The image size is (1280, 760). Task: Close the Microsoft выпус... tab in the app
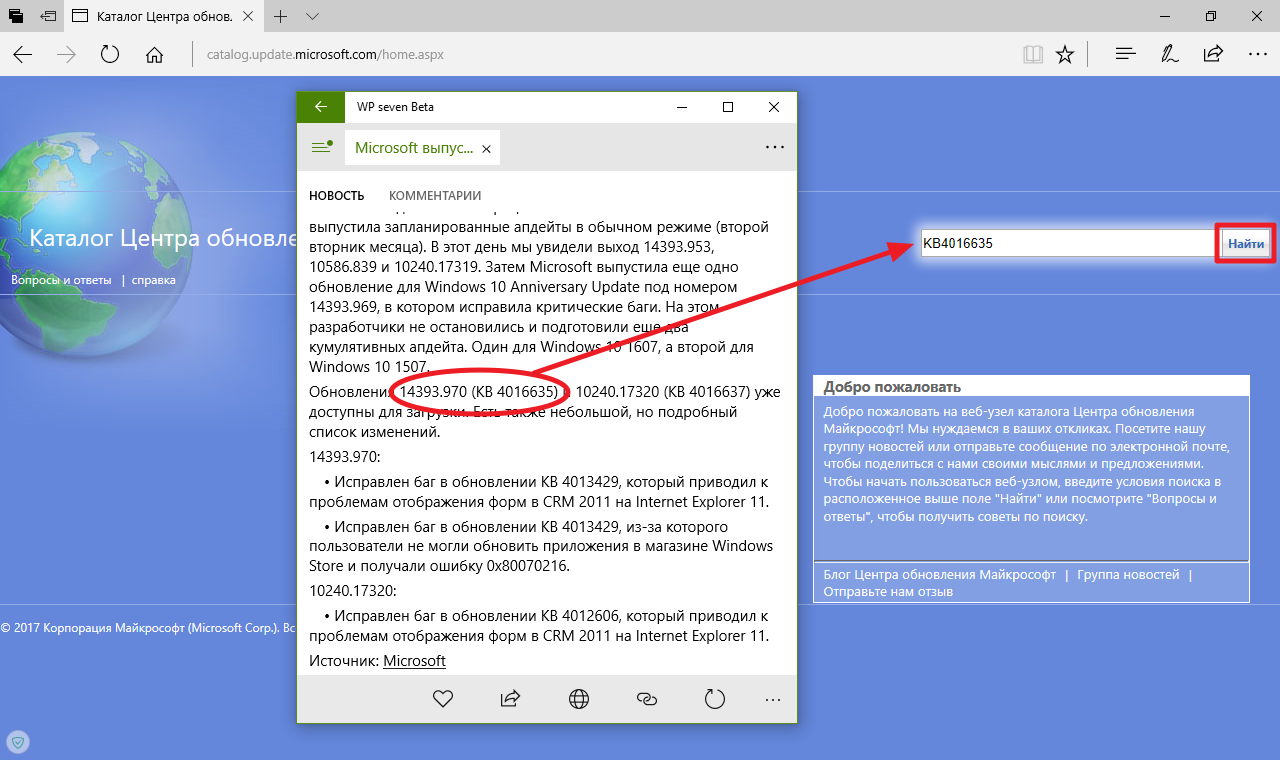pos(486,148)
